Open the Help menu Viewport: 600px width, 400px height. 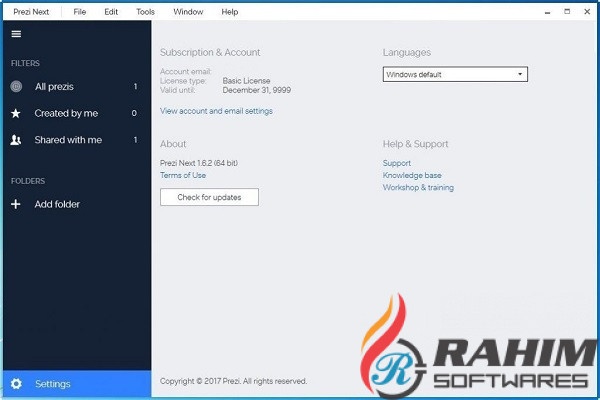230,12
